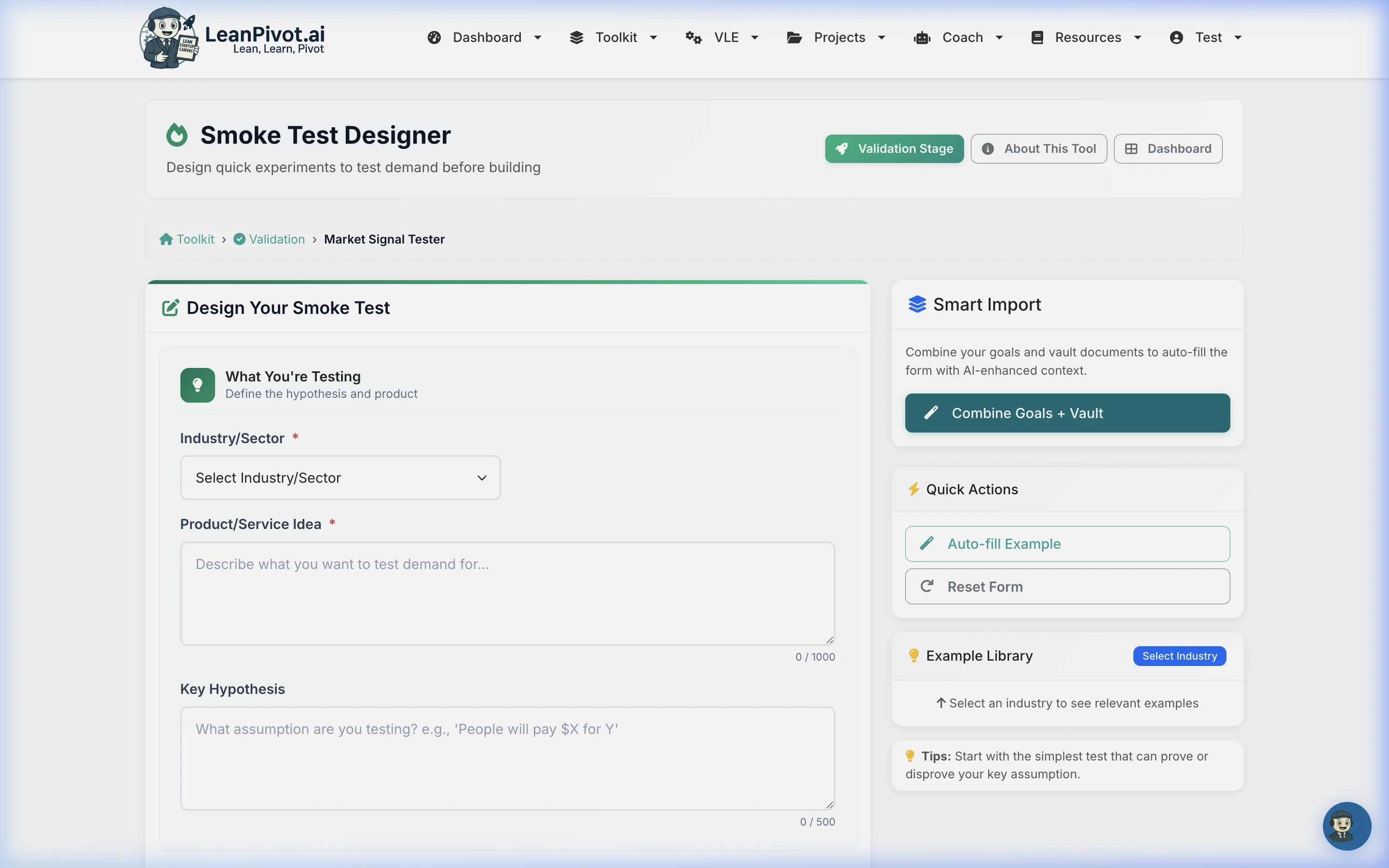The image size is (1389, 868).
Task: Click the edit icon by Design Your Smoke Test
Action: tap(170, 308)
